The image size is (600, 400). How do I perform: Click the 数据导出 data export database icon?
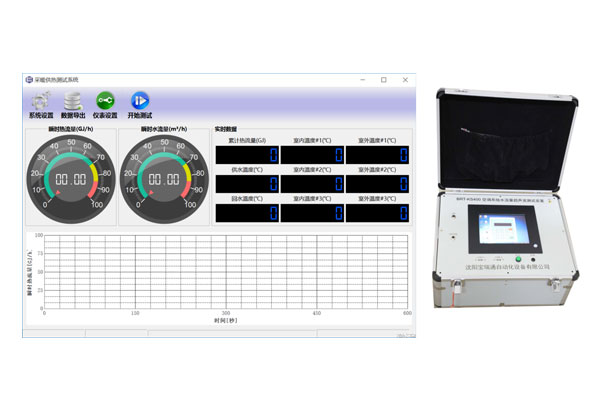[73, 100]
